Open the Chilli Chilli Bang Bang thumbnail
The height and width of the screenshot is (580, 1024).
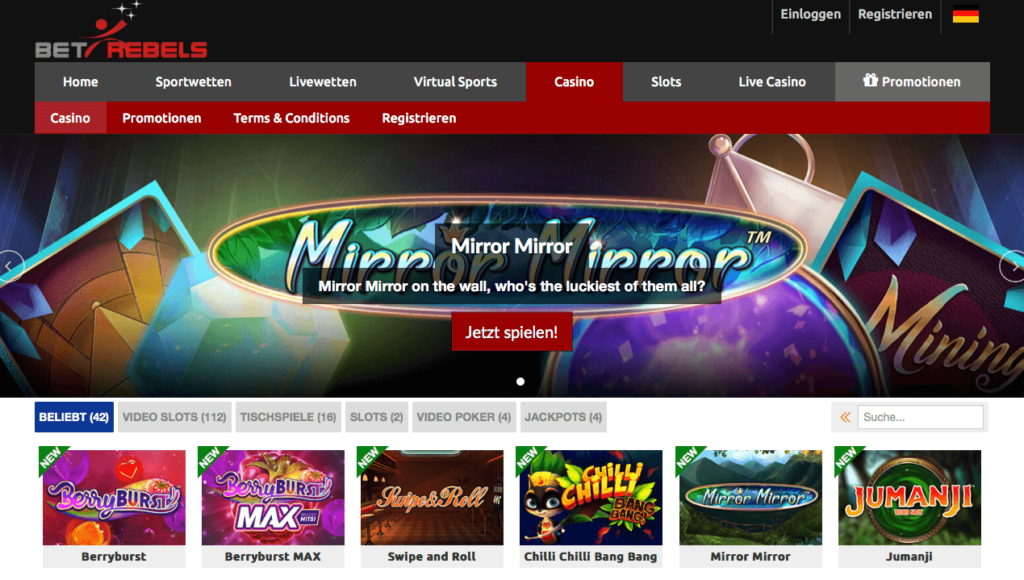pos(590,497)
